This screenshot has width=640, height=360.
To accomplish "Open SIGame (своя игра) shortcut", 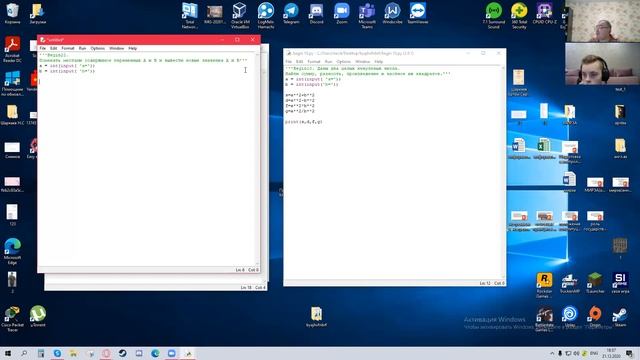I will 620,282.
